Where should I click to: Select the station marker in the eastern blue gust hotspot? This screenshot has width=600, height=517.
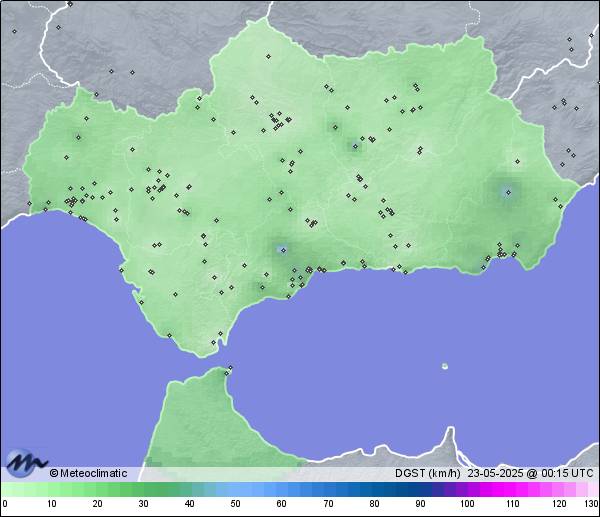508,192
